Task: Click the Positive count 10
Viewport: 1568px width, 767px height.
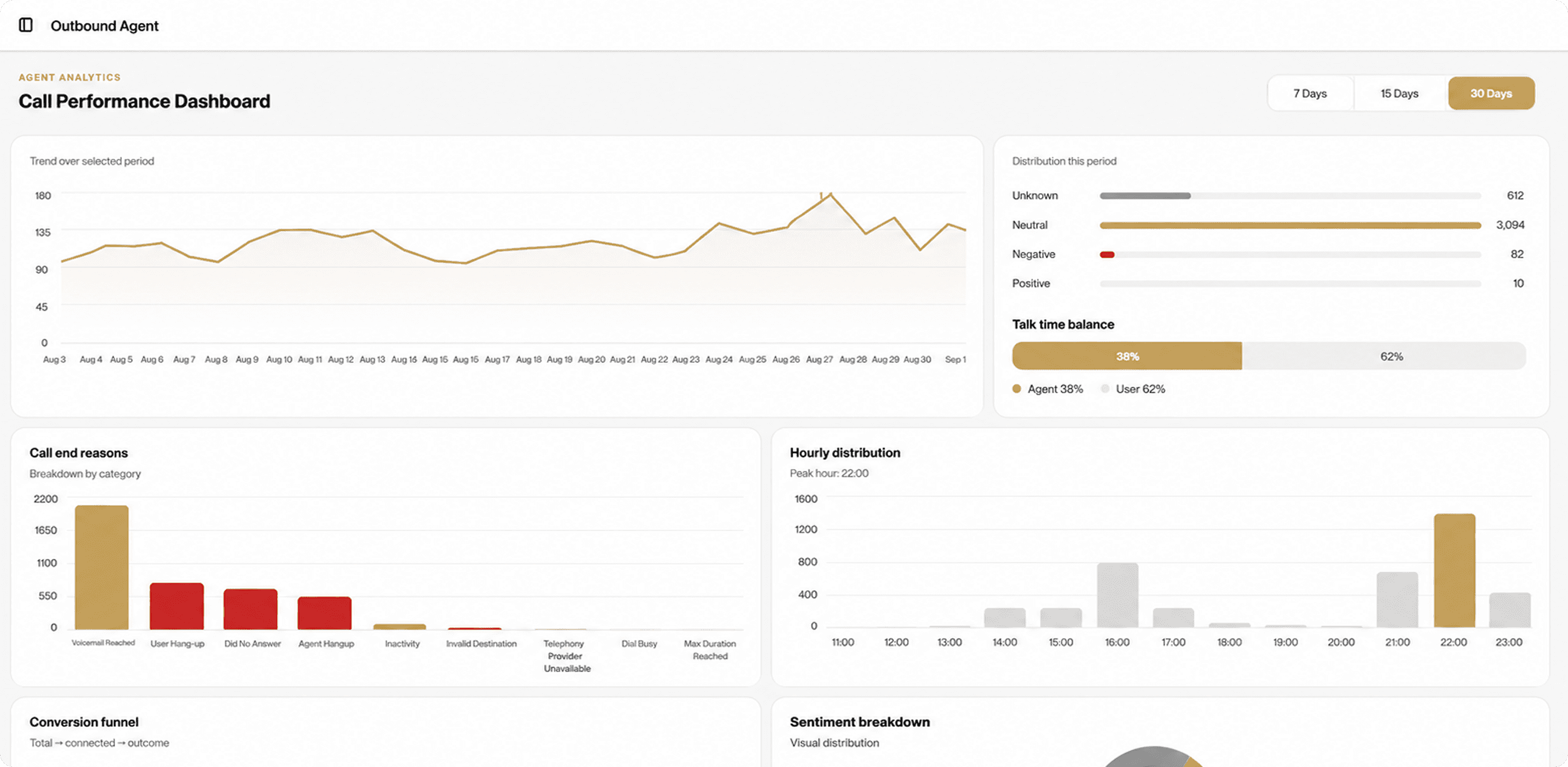Action: point(1518,283)
